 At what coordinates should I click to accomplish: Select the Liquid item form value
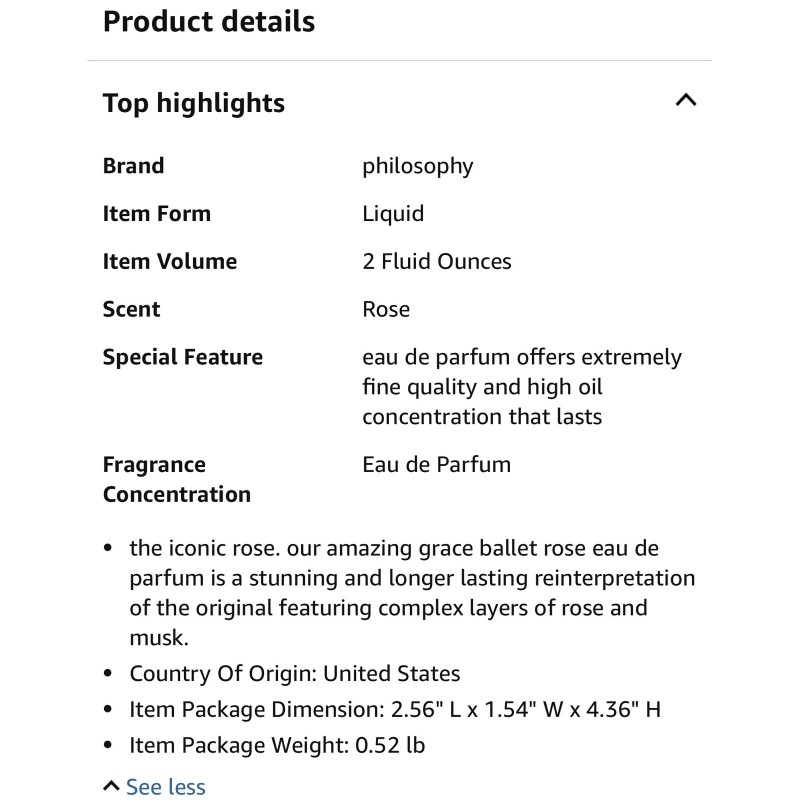[393, 214]
